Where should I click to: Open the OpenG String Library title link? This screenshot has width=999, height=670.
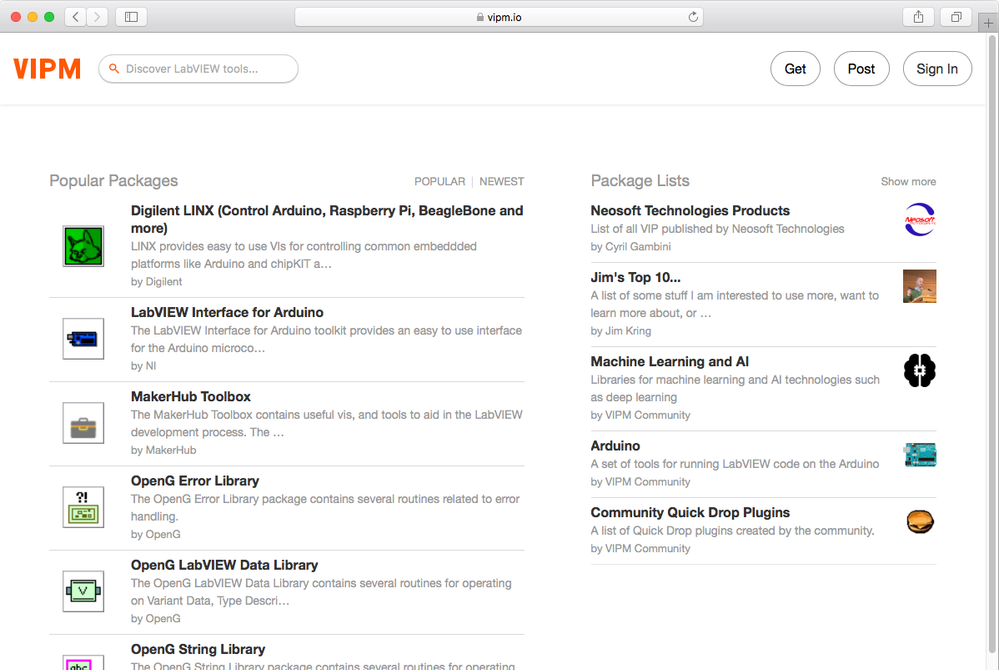(198, 649)
